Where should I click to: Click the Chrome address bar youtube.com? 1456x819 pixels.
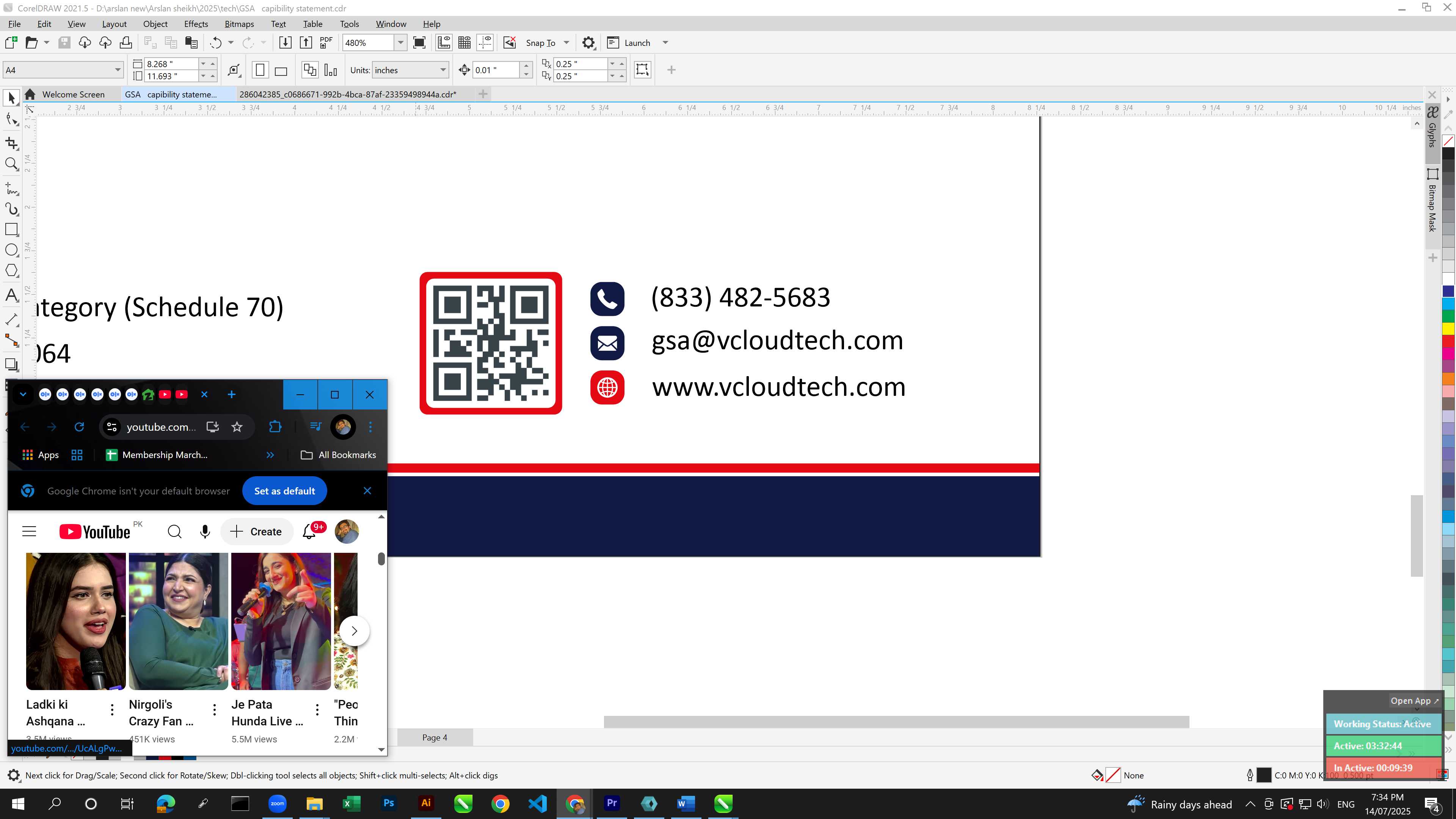[x=161, y=427]
